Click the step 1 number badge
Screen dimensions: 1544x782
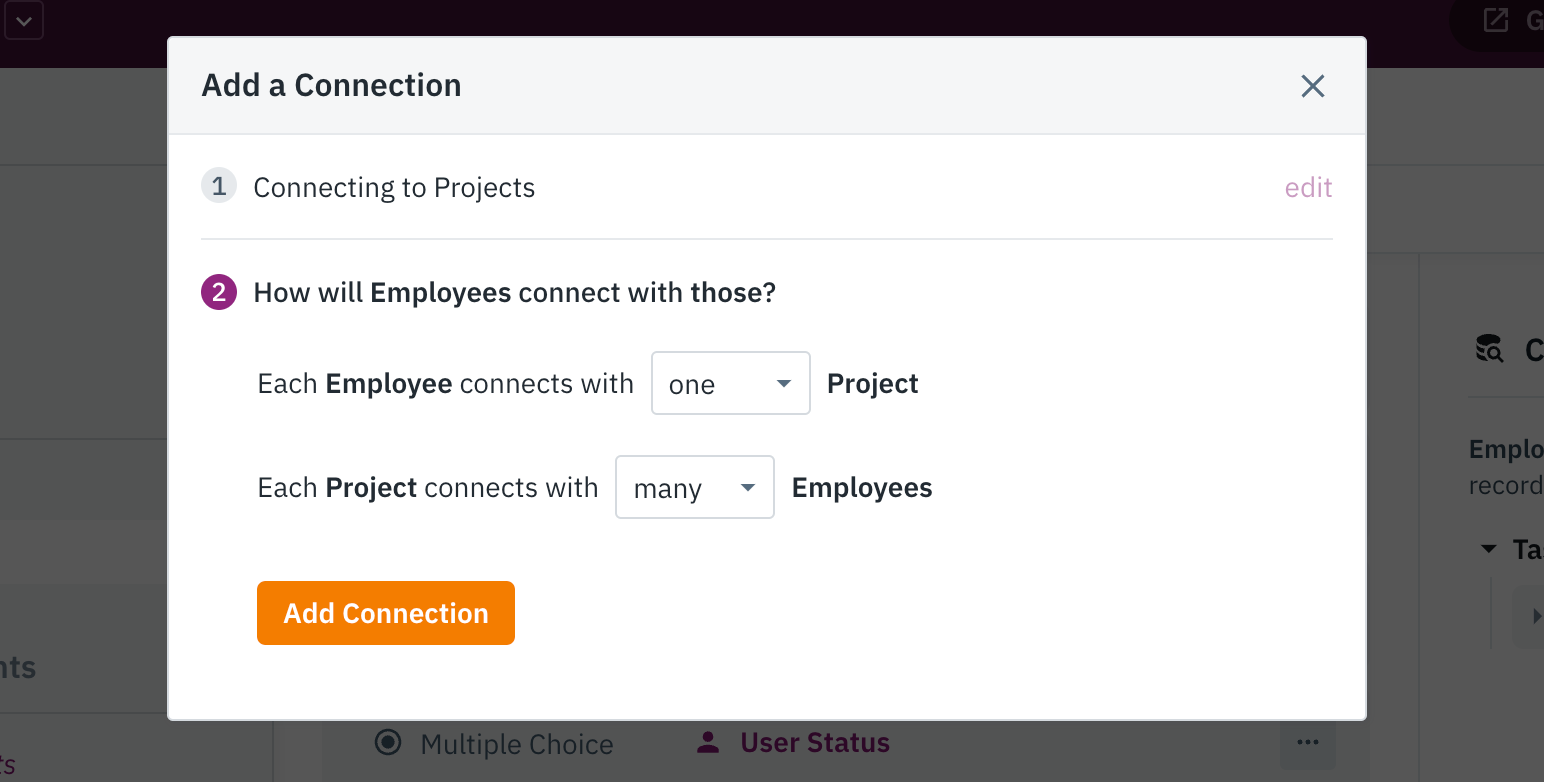coord(219,187)
